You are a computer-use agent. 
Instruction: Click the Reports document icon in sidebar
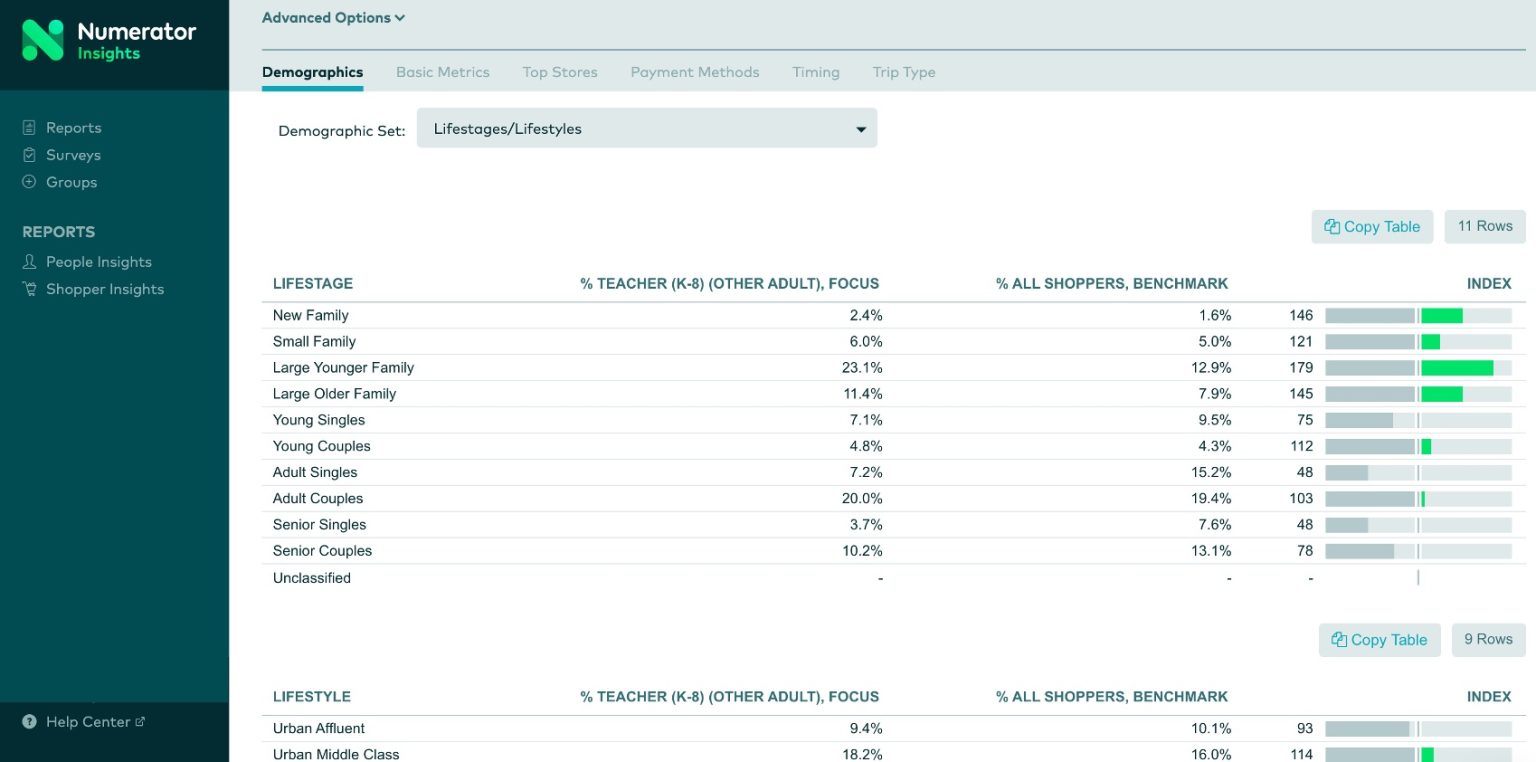point(29,128)
